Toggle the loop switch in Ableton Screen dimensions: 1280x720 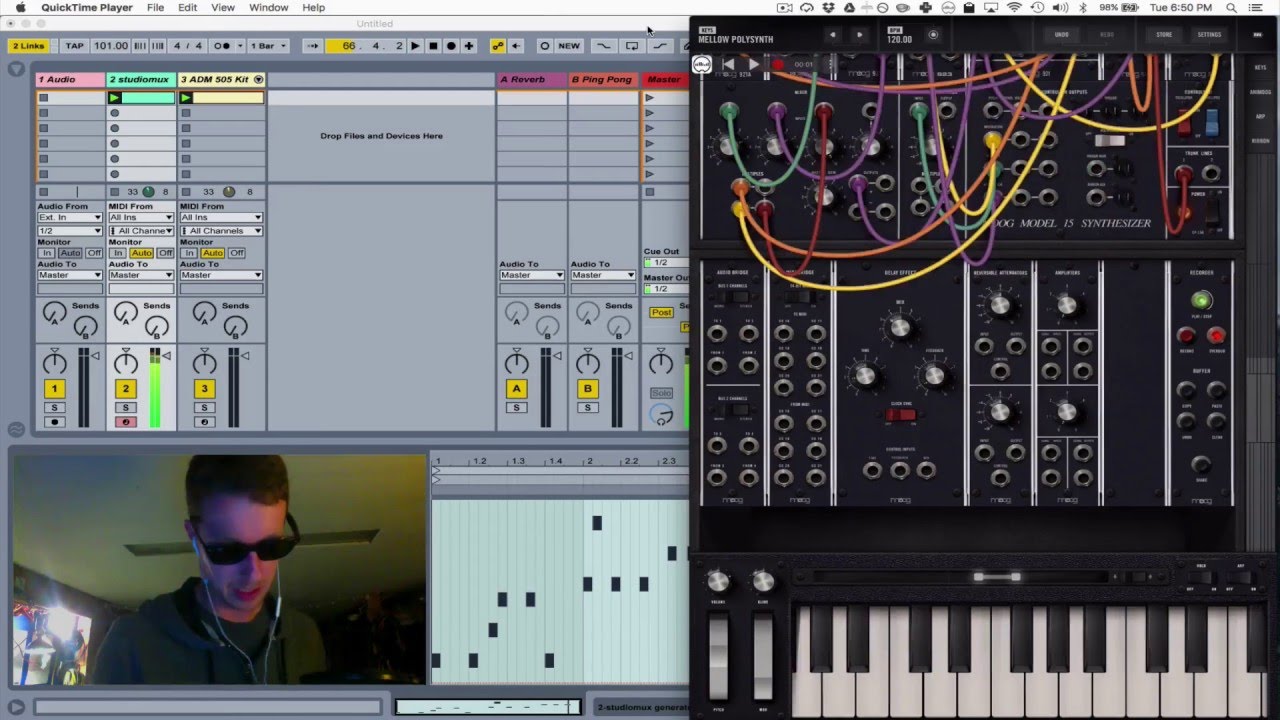tap(632, 46)
